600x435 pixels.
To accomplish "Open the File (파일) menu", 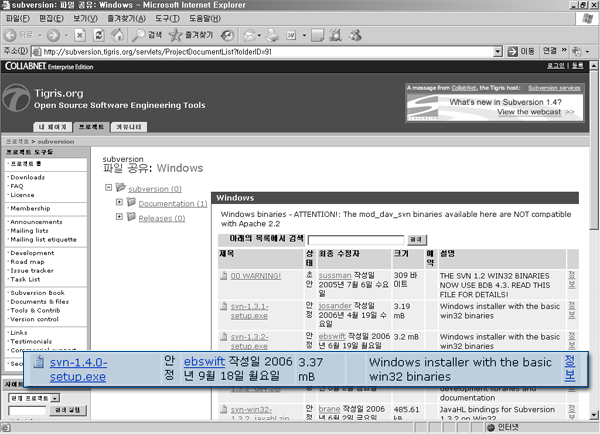I will pyautogui.click(x=18, y=18).
